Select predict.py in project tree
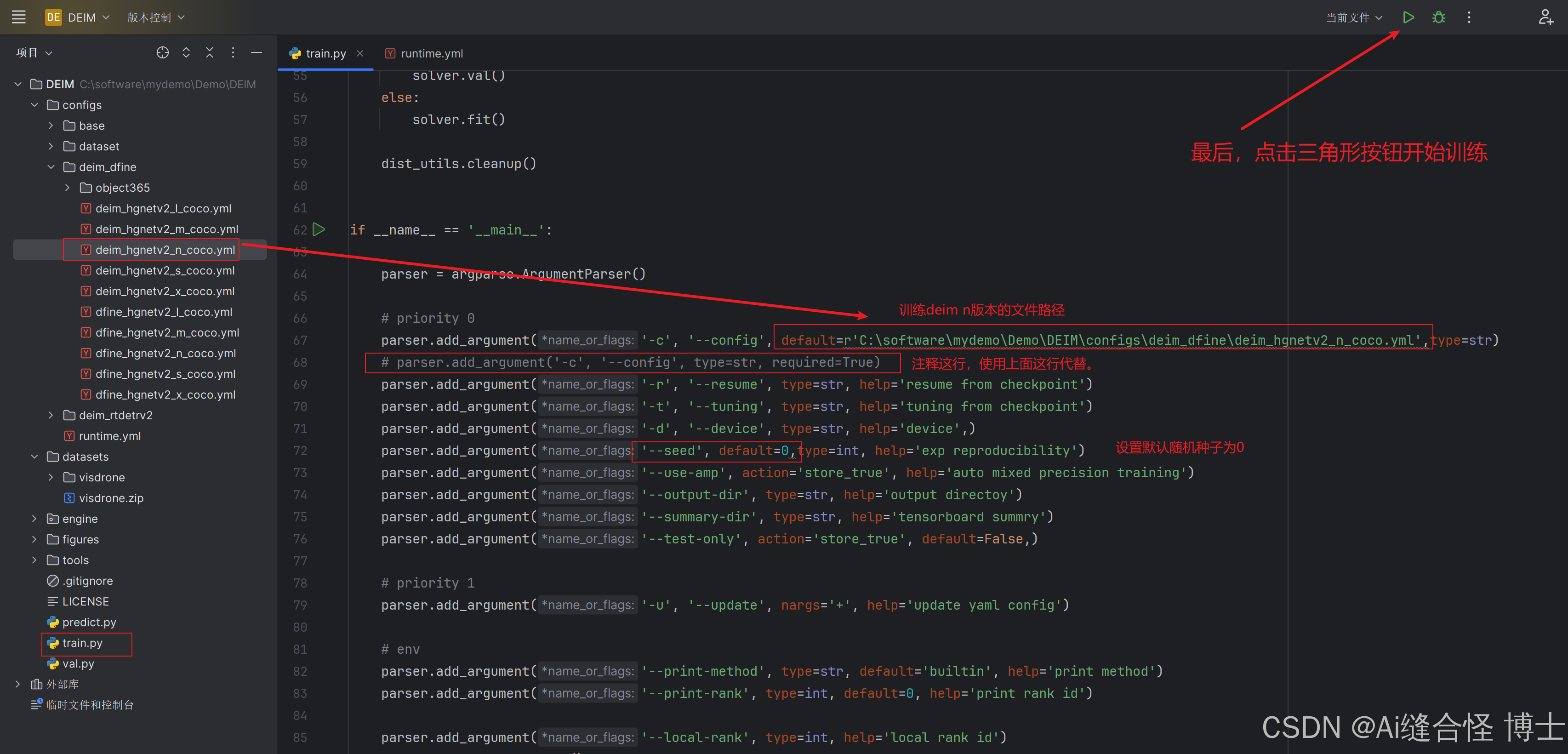1568x754 pixels. coord(89,622)
